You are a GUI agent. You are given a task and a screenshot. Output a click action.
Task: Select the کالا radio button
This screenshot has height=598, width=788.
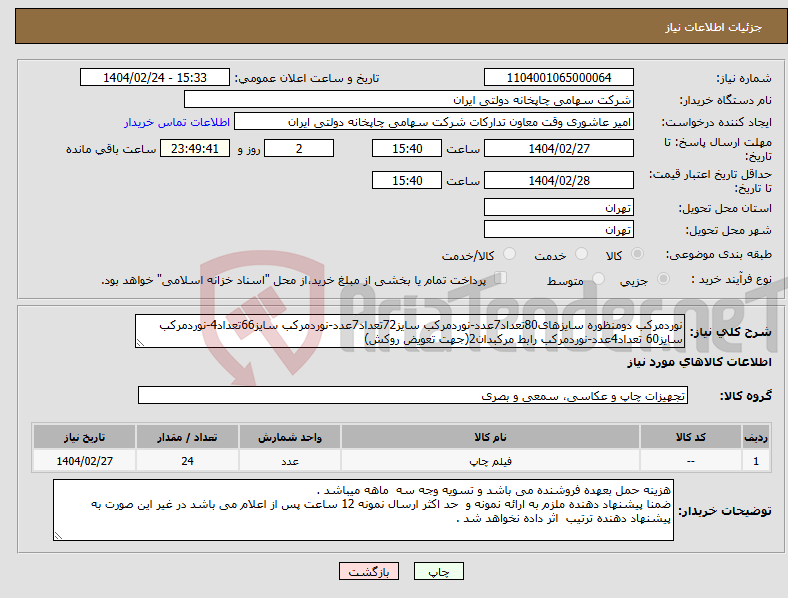(x=637, y=254)
